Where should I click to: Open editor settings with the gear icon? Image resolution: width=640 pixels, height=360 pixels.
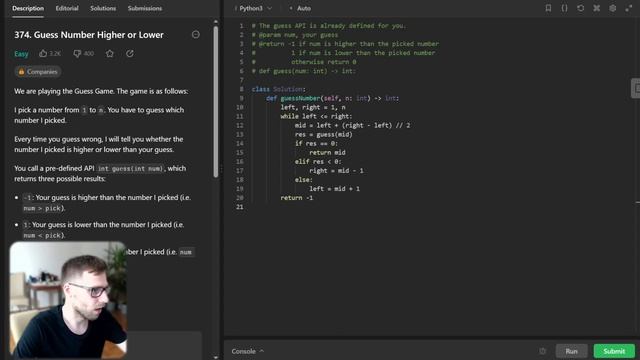click(613, 8)
